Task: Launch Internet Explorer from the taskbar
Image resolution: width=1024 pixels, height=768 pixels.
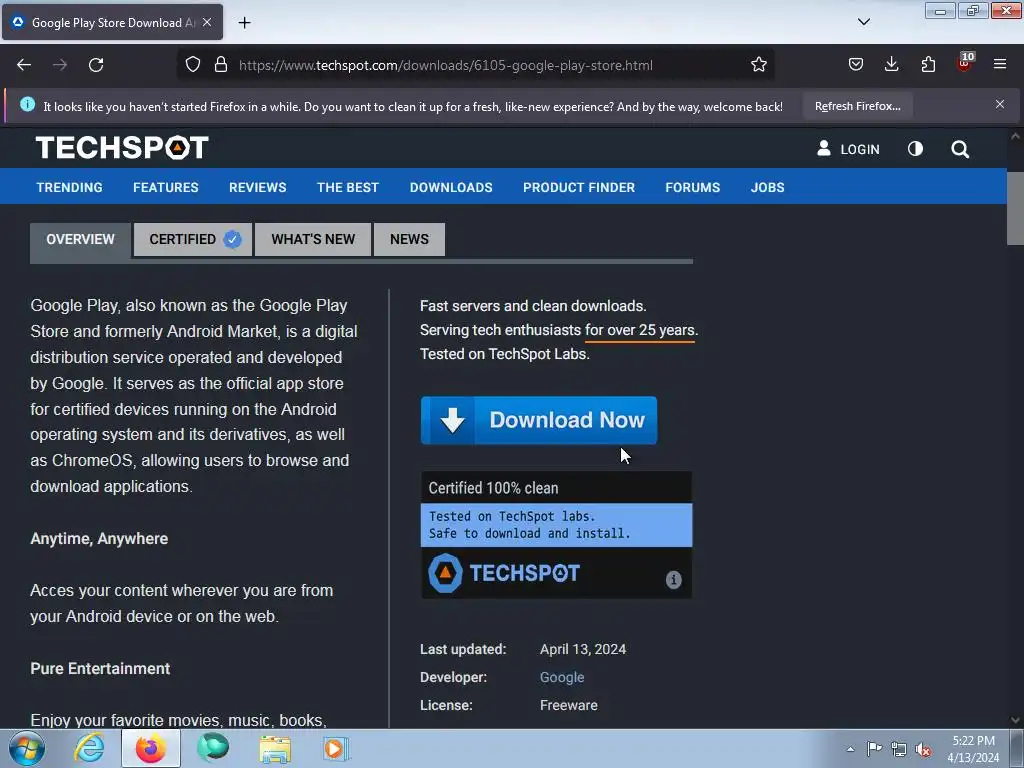Action: pos(89,748)
